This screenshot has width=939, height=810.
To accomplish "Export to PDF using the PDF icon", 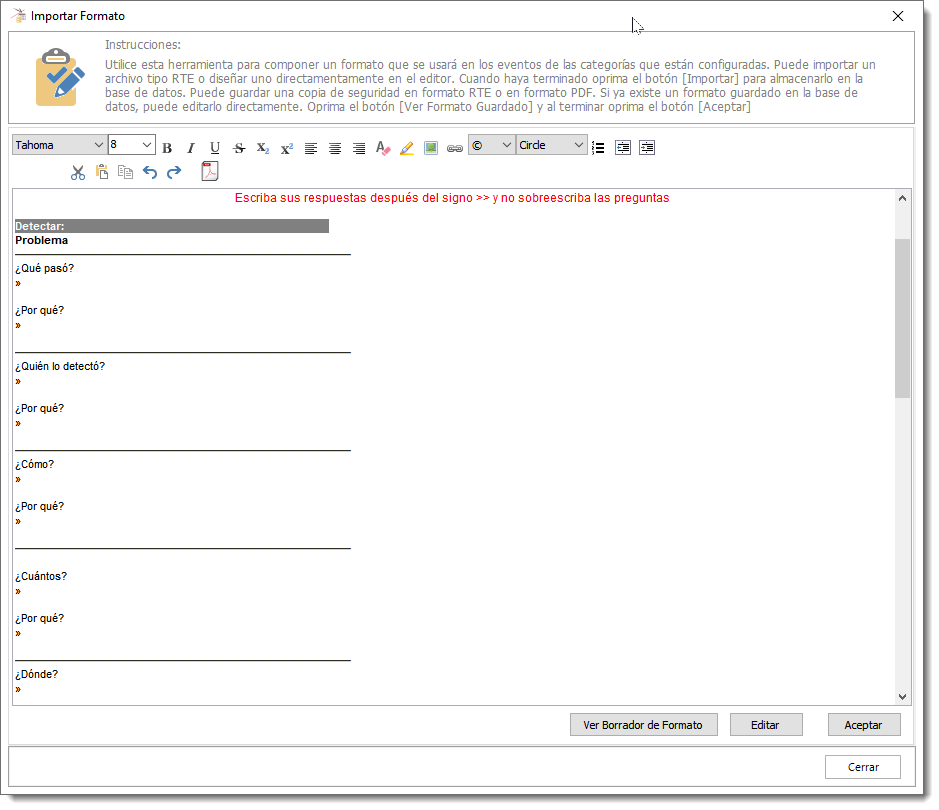I will coord(210,172).
